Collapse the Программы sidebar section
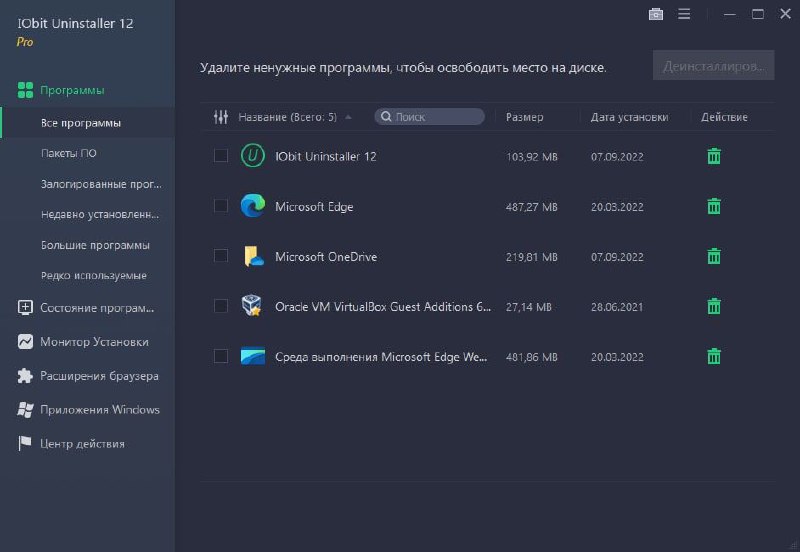This screenshot has height=552, width=800. click(x=72, y=91)
